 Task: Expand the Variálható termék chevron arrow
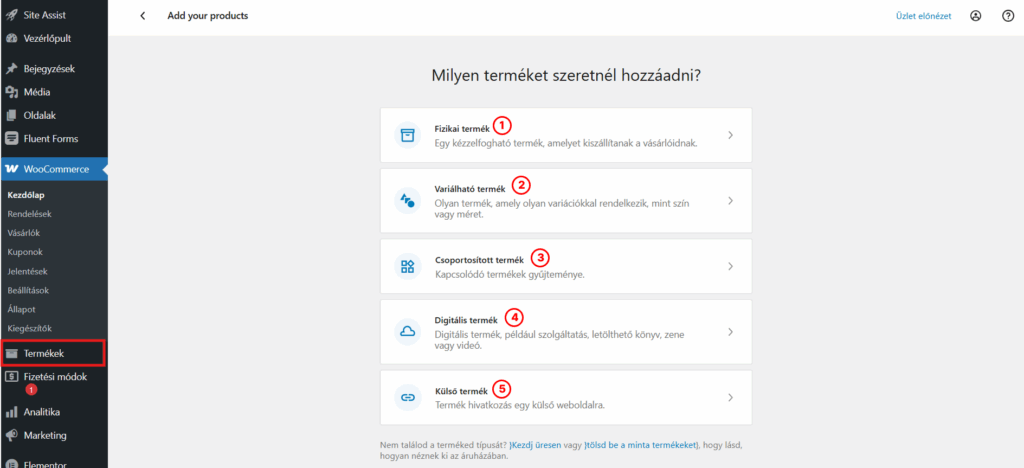click(x=730, y=200)
